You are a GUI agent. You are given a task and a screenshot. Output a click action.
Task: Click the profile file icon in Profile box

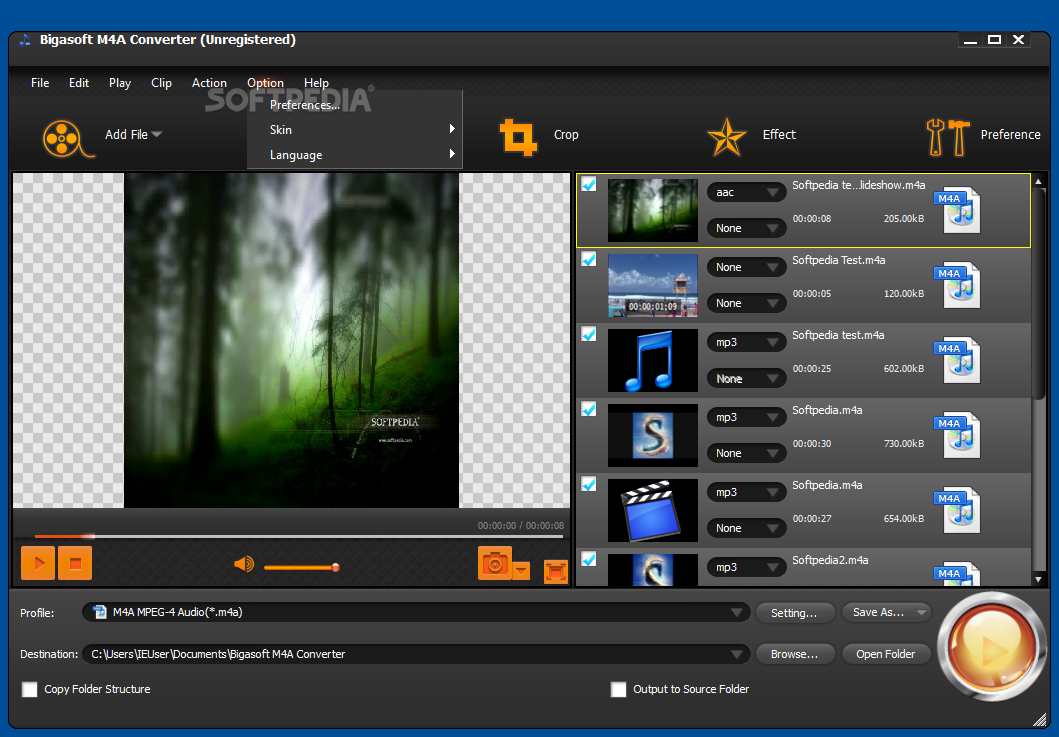pos(100,612)
